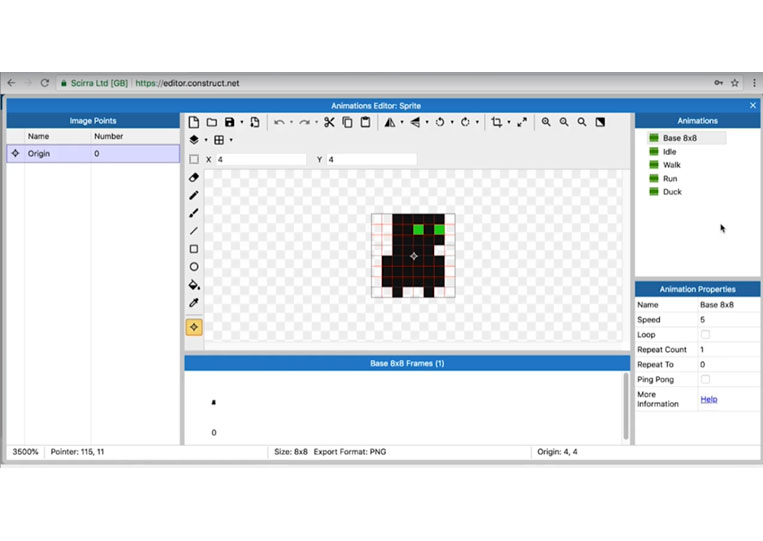
Task: Open an image file with folder icon
Action: 212,122
